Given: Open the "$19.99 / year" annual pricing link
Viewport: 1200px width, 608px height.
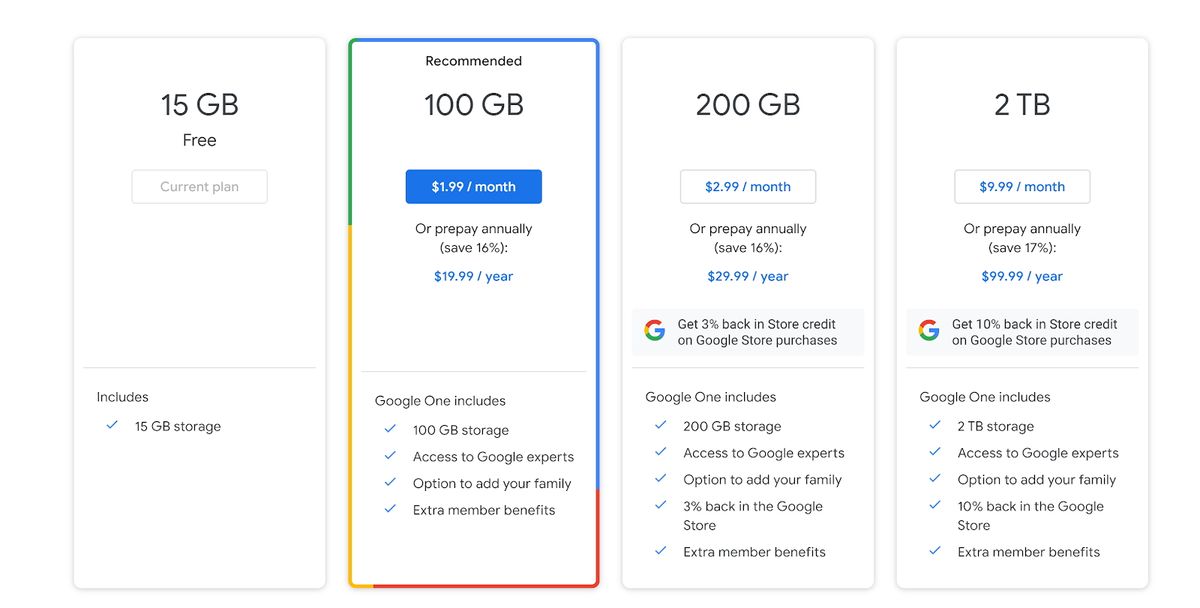Looking at the screenshot, I should pyautogui.click(x=473, y=276).
